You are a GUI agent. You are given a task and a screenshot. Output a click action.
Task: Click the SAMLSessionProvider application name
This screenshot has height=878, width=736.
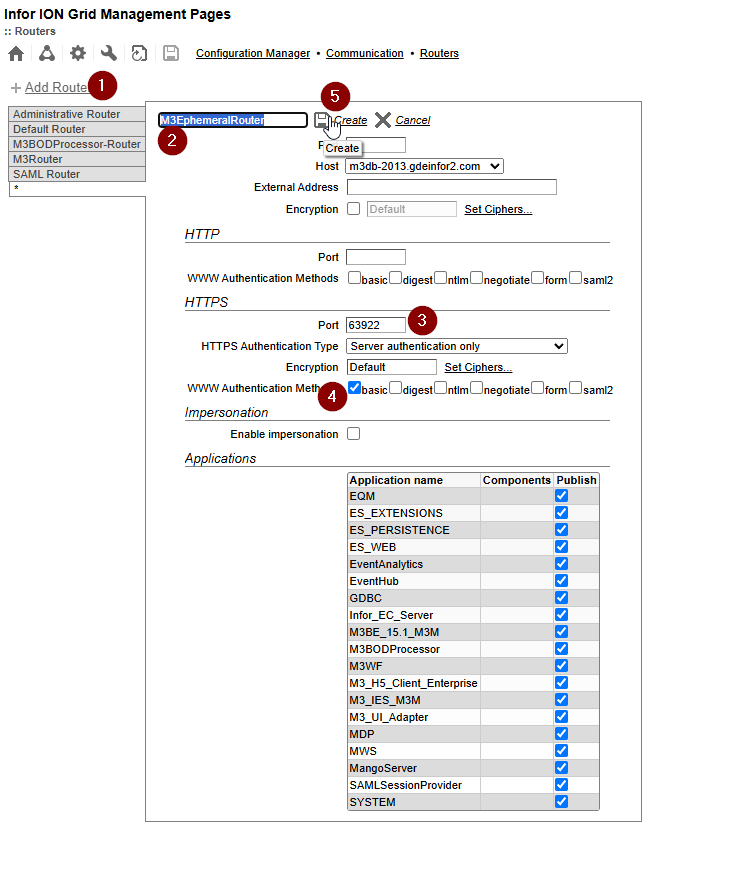(x=406, y=785)
